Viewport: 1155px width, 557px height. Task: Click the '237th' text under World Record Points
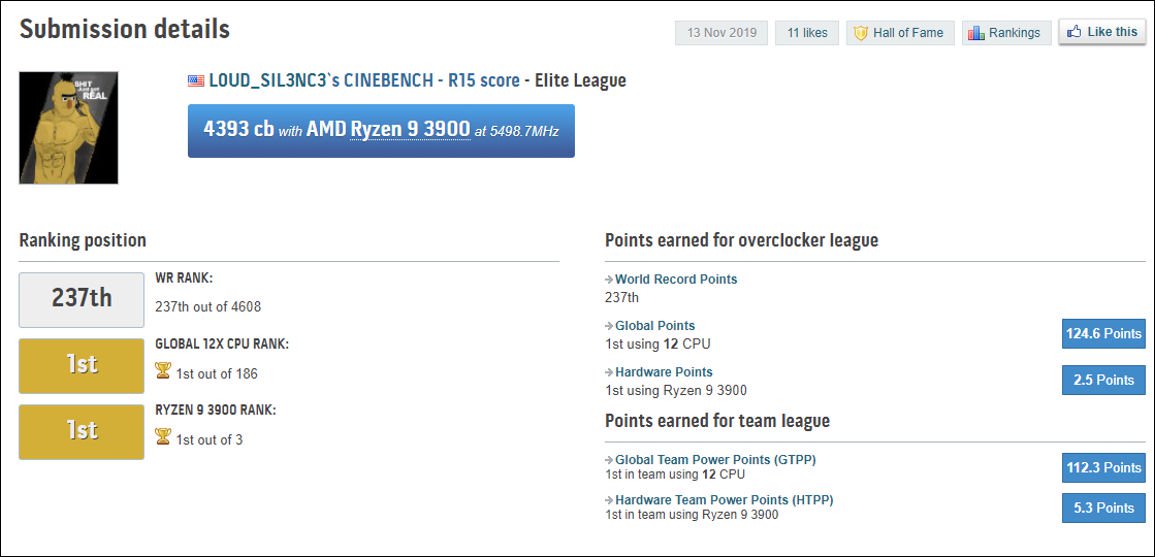pyautogui.click(x=622, y=298)
